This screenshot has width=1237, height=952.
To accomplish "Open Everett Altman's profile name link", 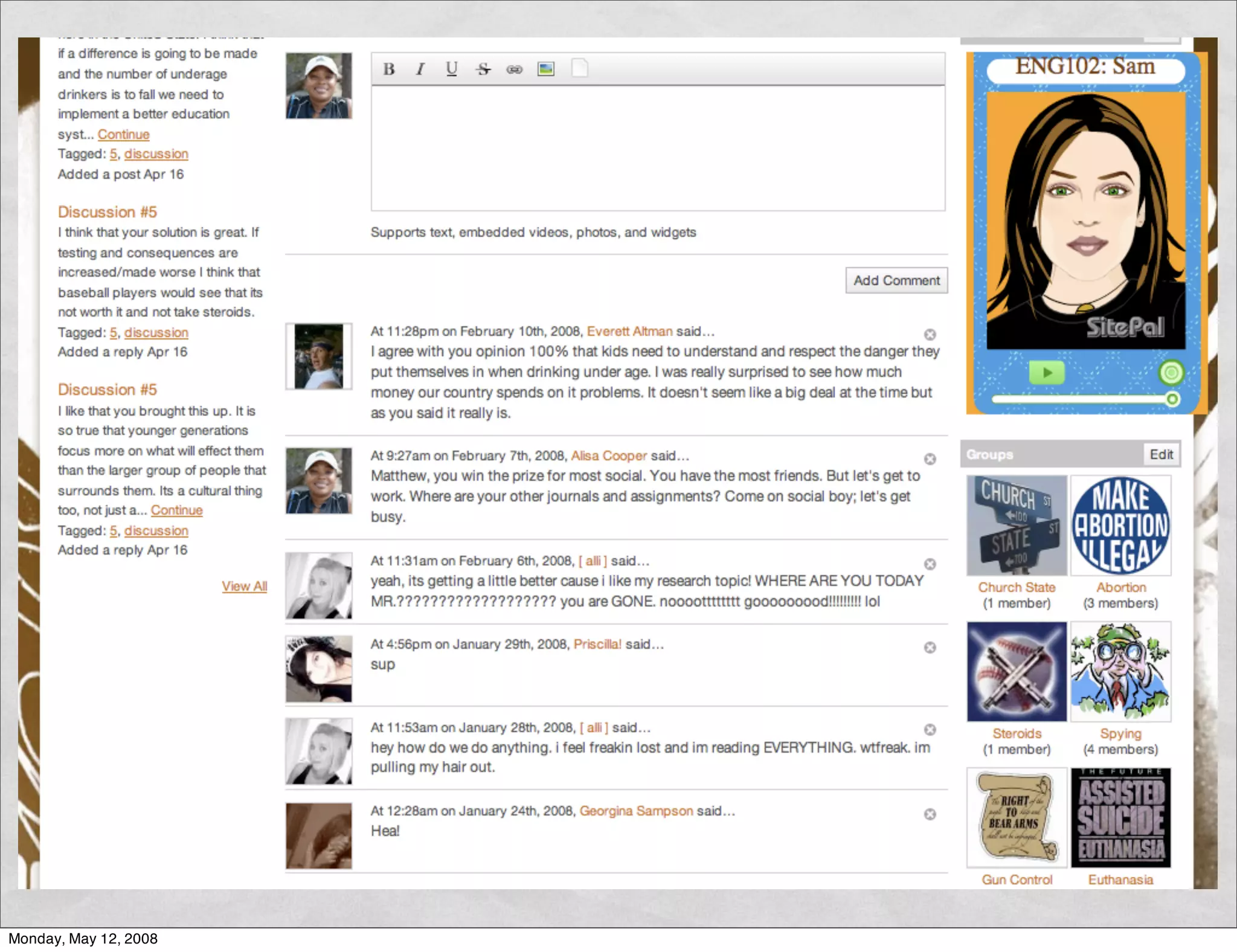I will pyautogui.click(x=629, y=331).
